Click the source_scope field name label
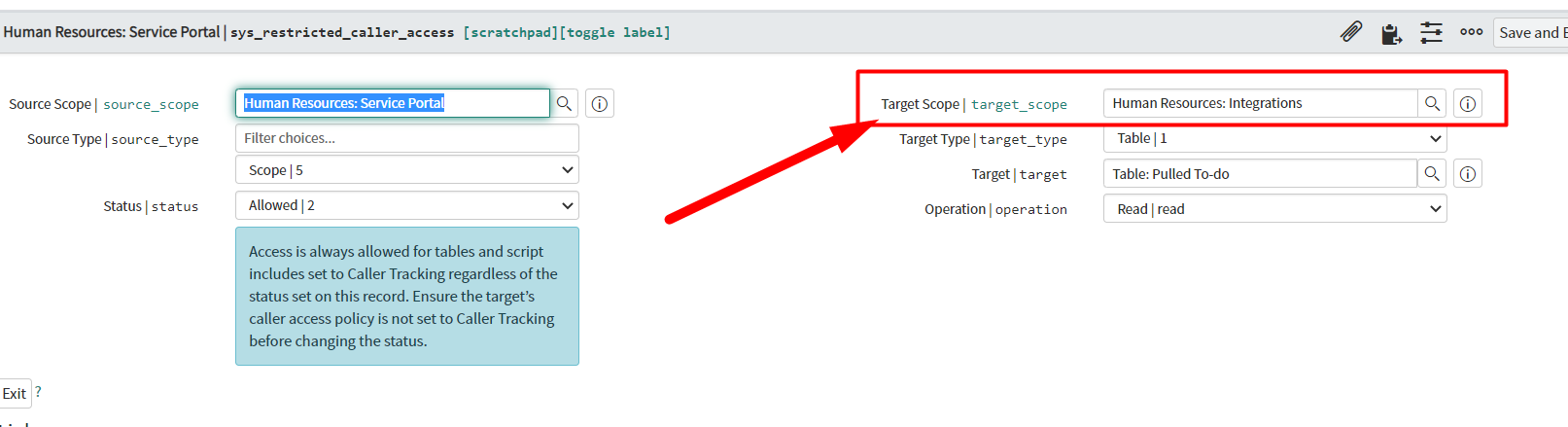Viewport: 1568px width, 427px height. pyautogui.click(x=151, y=104)
